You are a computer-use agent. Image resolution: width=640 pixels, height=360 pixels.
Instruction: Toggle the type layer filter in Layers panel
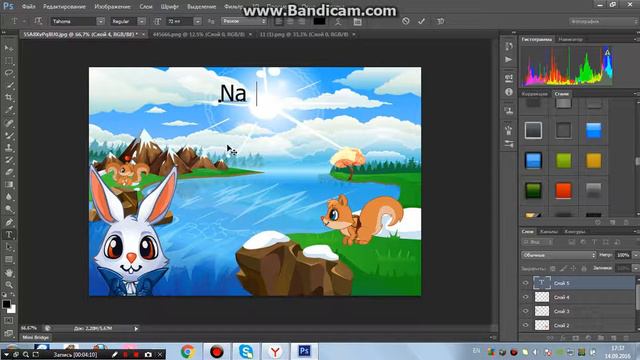594,242
